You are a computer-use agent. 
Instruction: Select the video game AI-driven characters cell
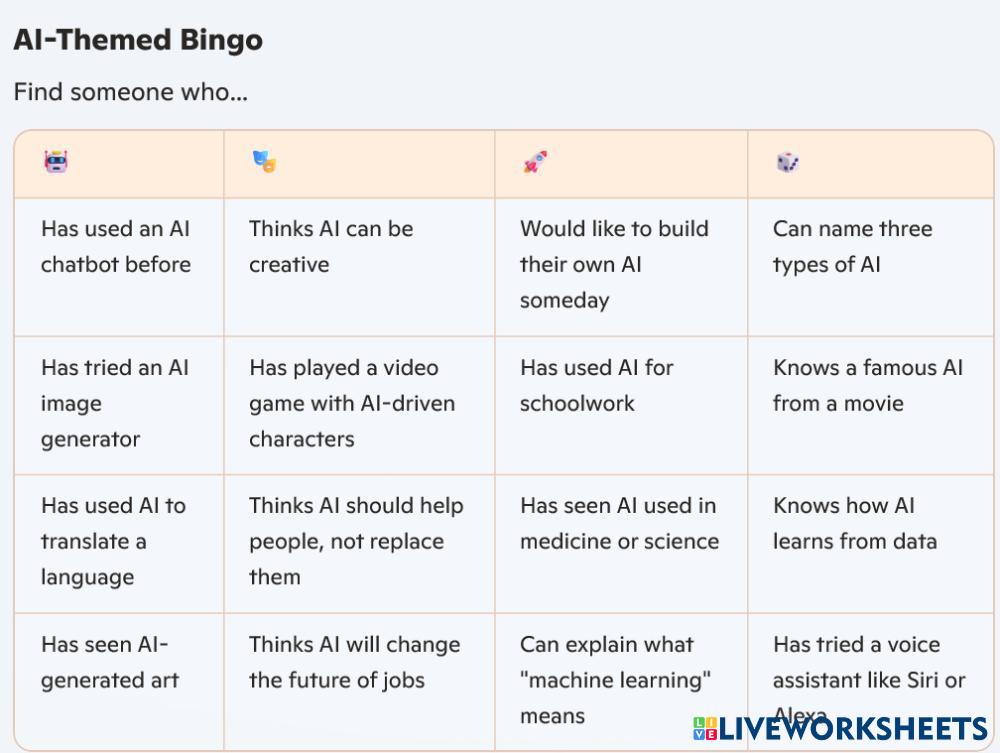(x=352, y=403)
